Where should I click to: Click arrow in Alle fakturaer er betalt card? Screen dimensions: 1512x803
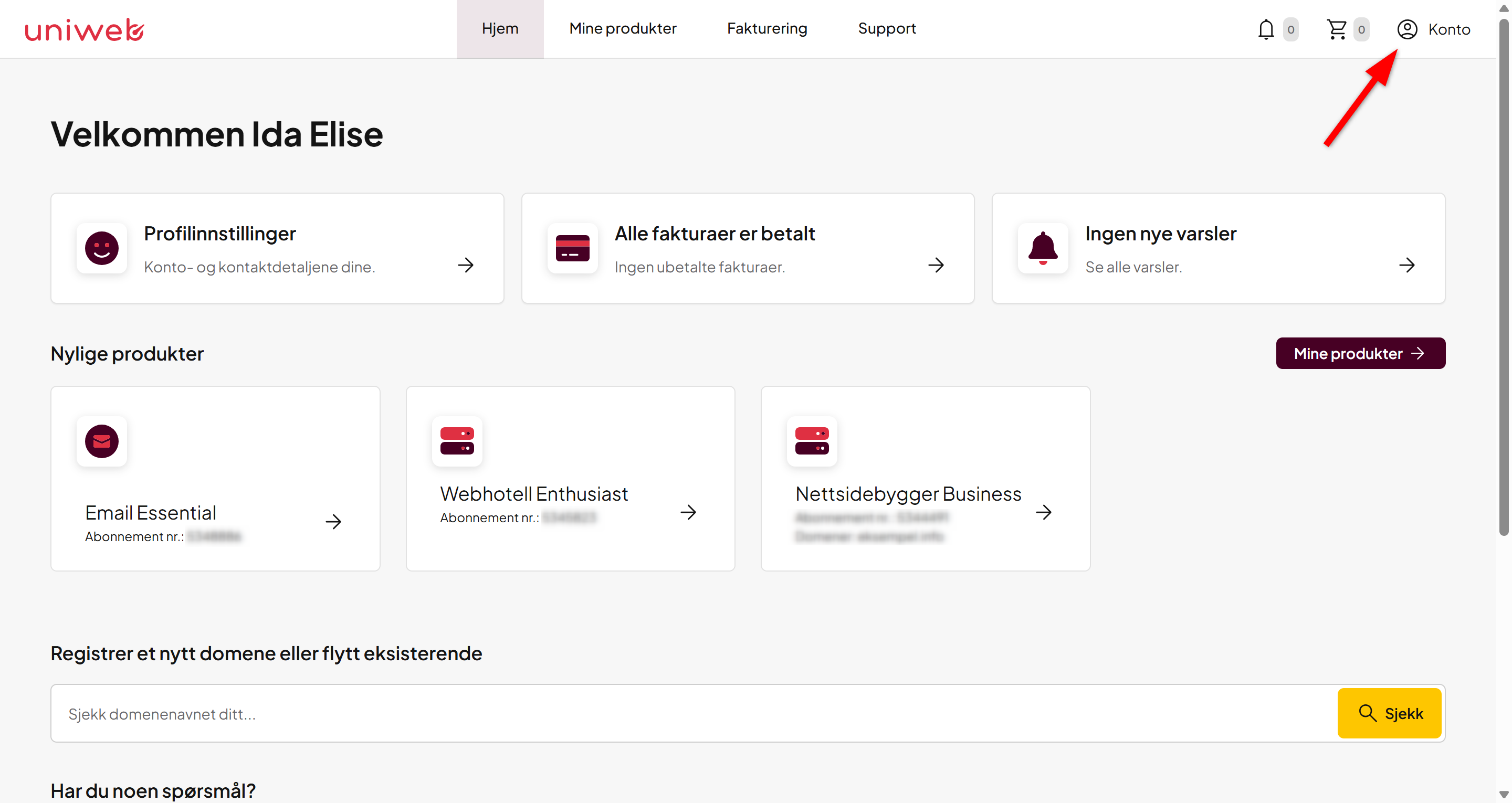pyautogui.click(x=936, y=266)
